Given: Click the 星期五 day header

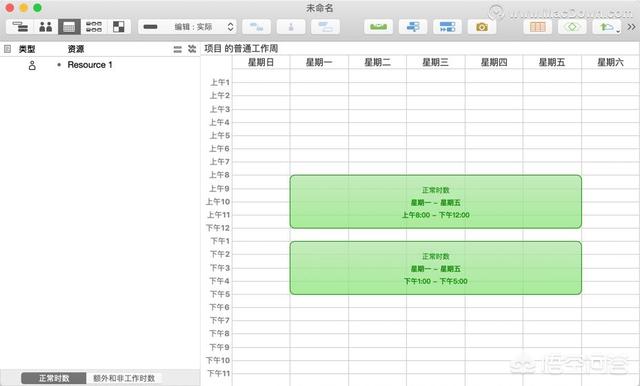Looking at the screenshot, I should [x=552, y=62].
